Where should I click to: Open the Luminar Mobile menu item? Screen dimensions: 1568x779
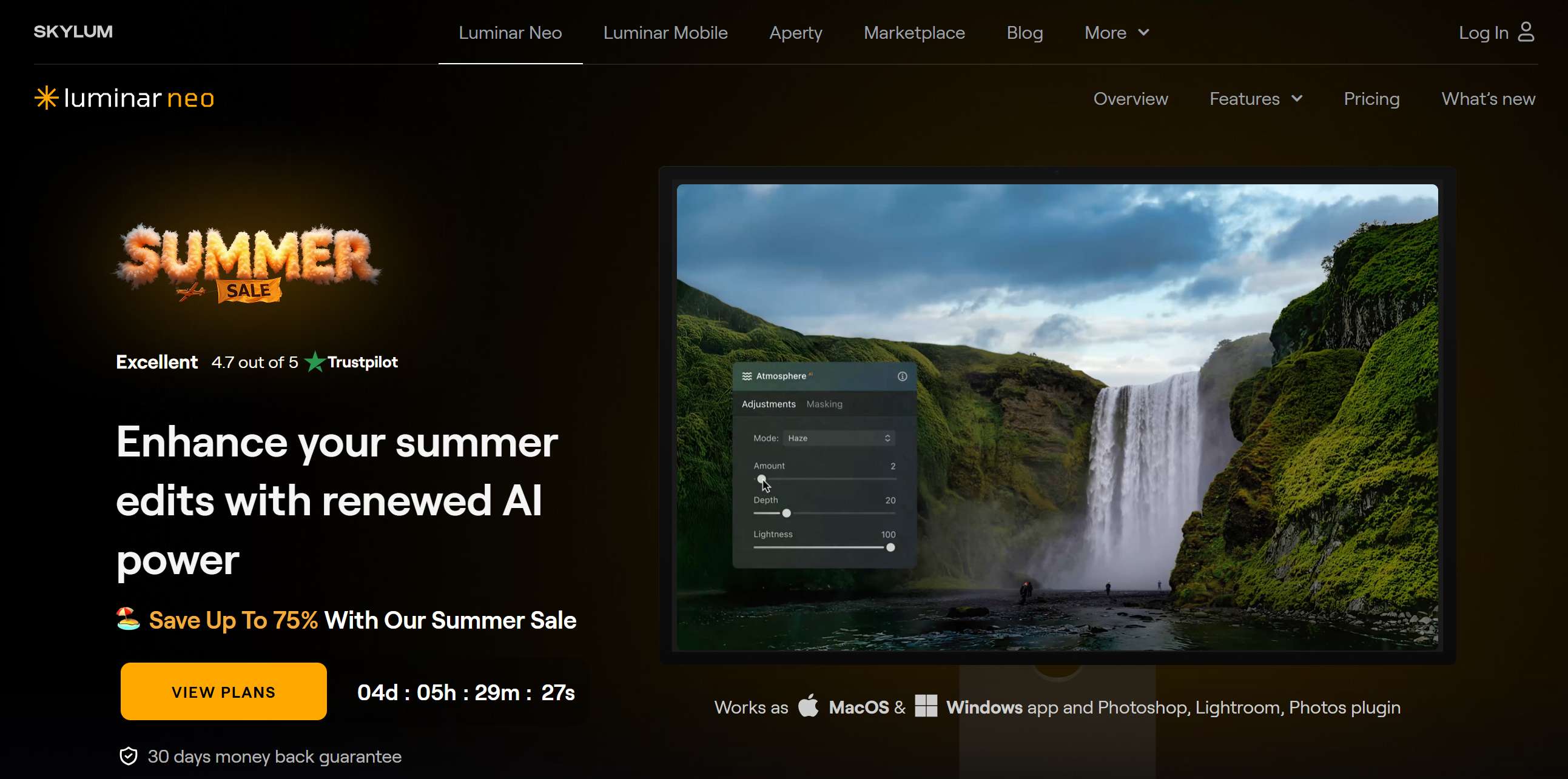click(665, 33)
